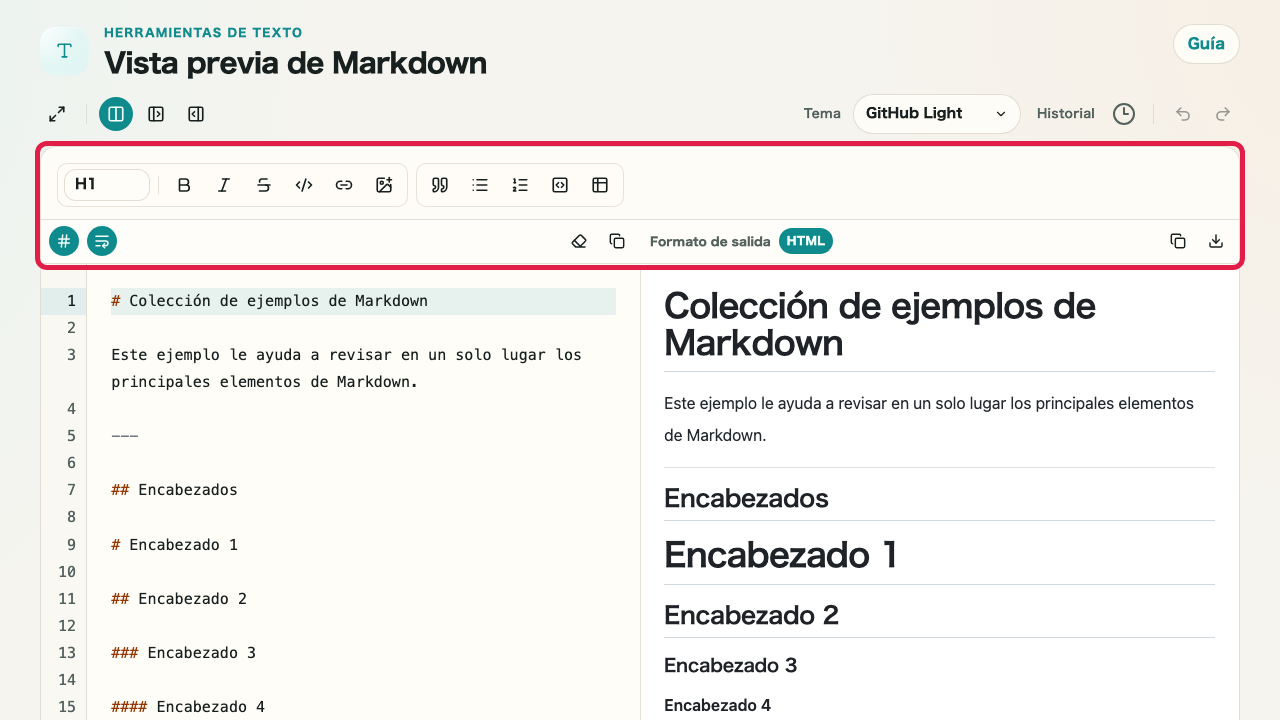Click line number 1 in the gutter
The width and height of the screenshot is (1280, 720).
click(x=70, y=301)
